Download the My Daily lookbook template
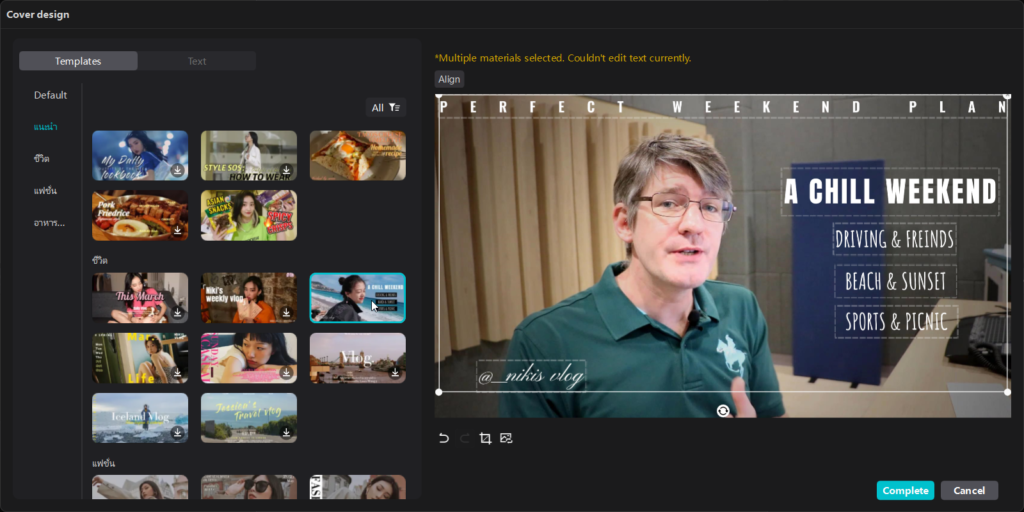 (177, 170)
